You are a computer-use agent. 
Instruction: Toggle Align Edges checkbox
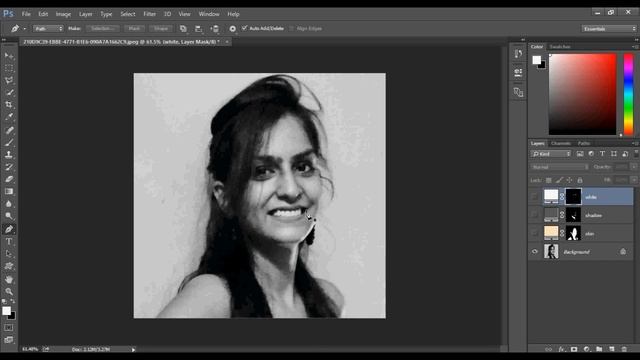tap(291, 29)
